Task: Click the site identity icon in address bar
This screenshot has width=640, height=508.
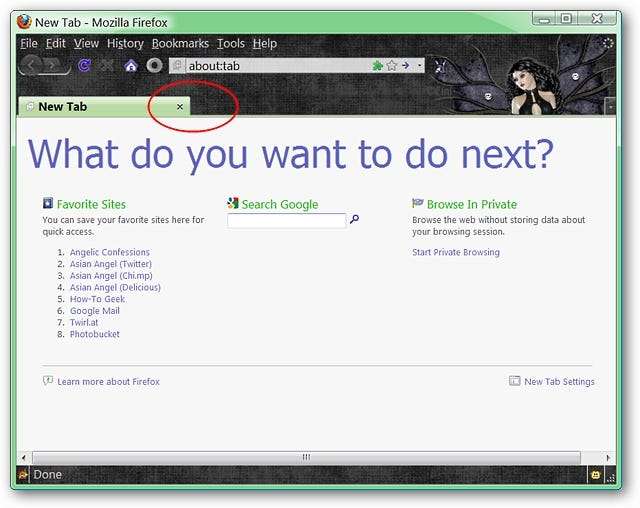Action: (178, 65)
